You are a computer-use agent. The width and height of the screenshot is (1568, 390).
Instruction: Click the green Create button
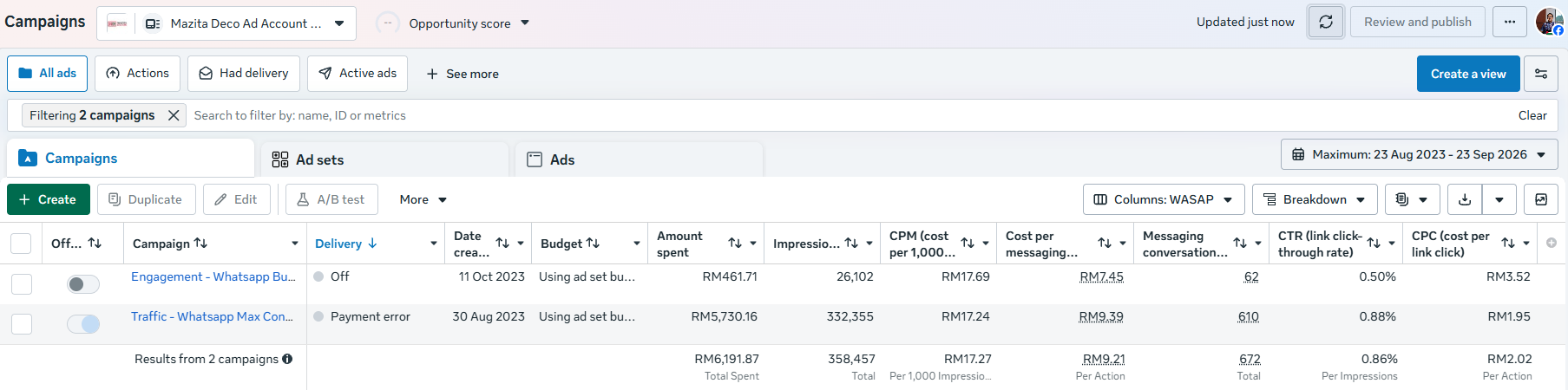[x=49, y=199]
